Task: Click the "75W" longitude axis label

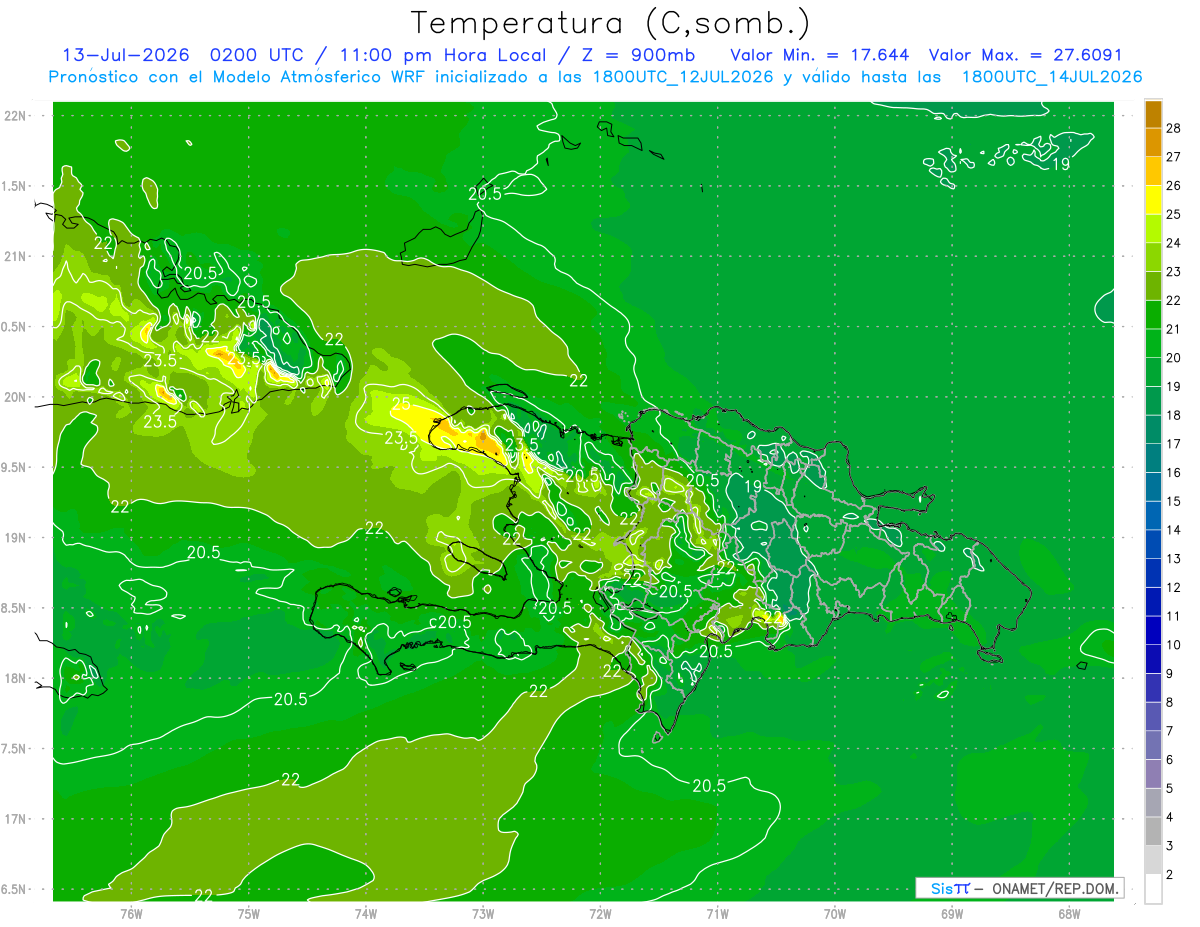Action: pos(249,914)
